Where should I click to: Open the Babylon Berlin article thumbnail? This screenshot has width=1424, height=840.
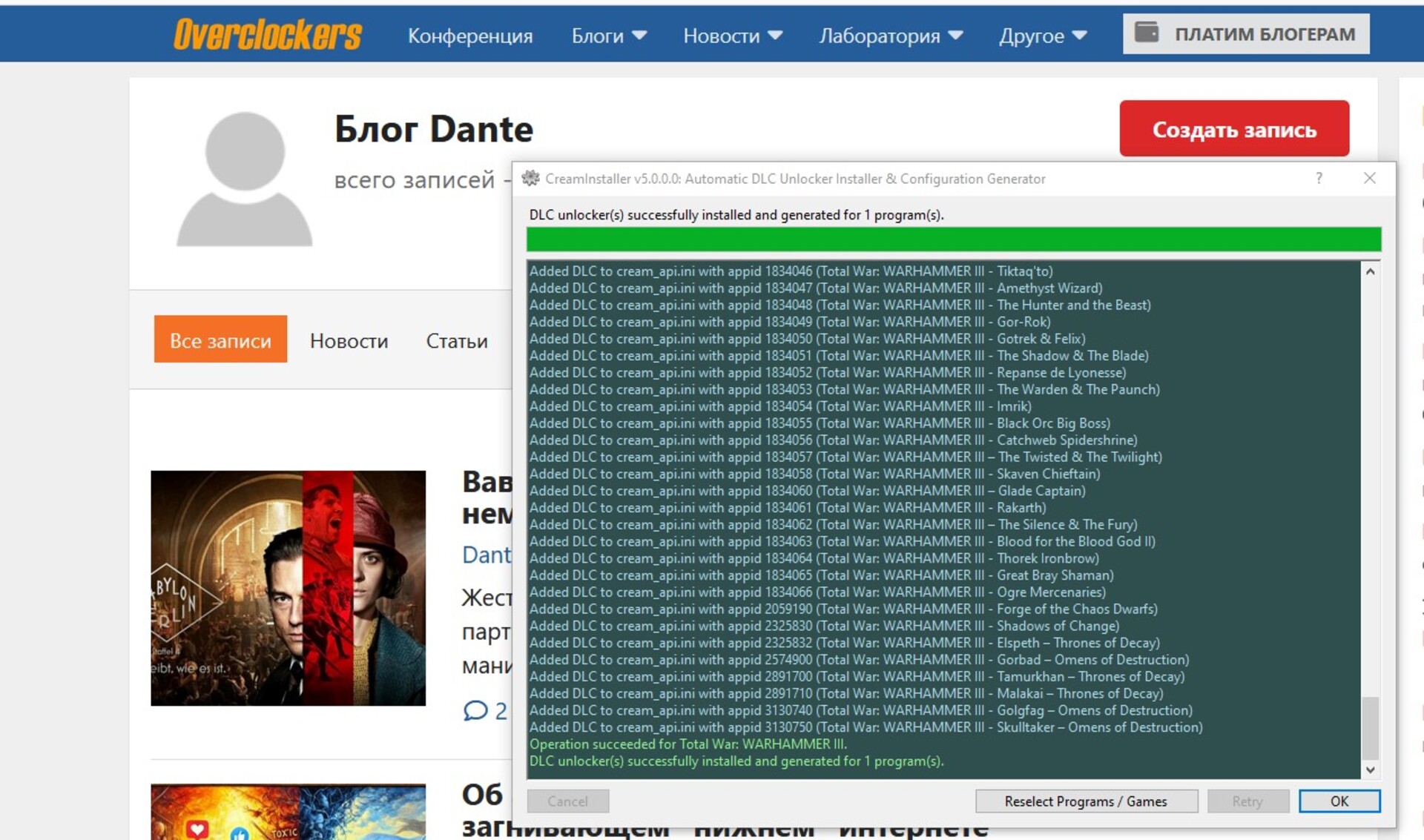click(288, 588)
